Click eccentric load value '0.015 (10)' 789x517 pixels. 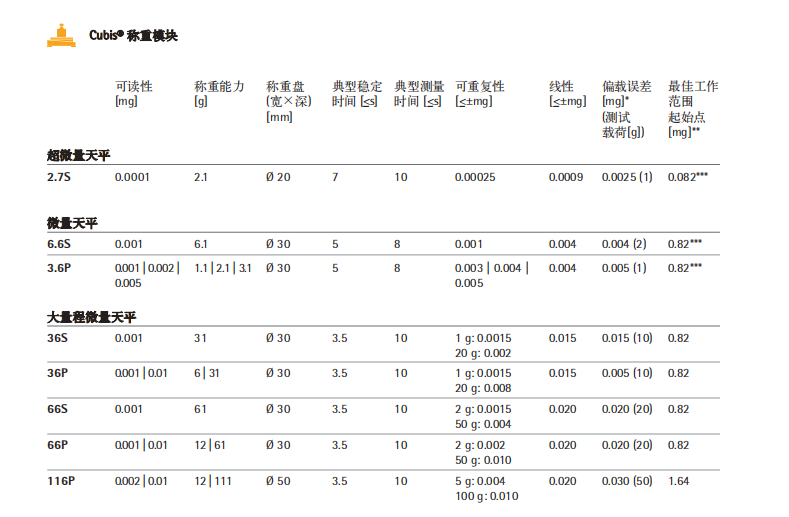click(627, 338)
